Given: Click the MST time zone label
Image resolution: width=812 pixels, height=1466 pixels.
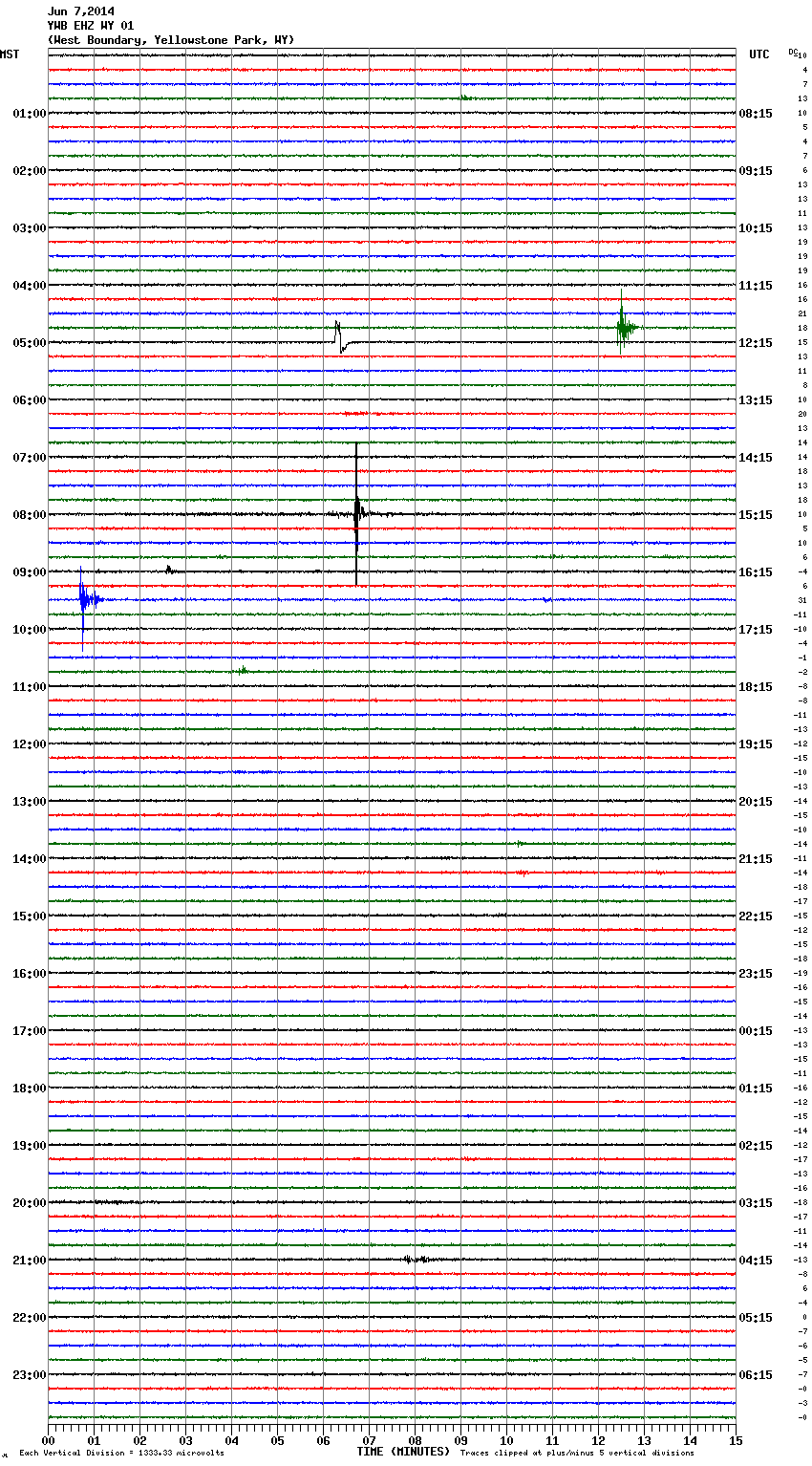Looking at the screenshot, I should (x=10, y=54).
